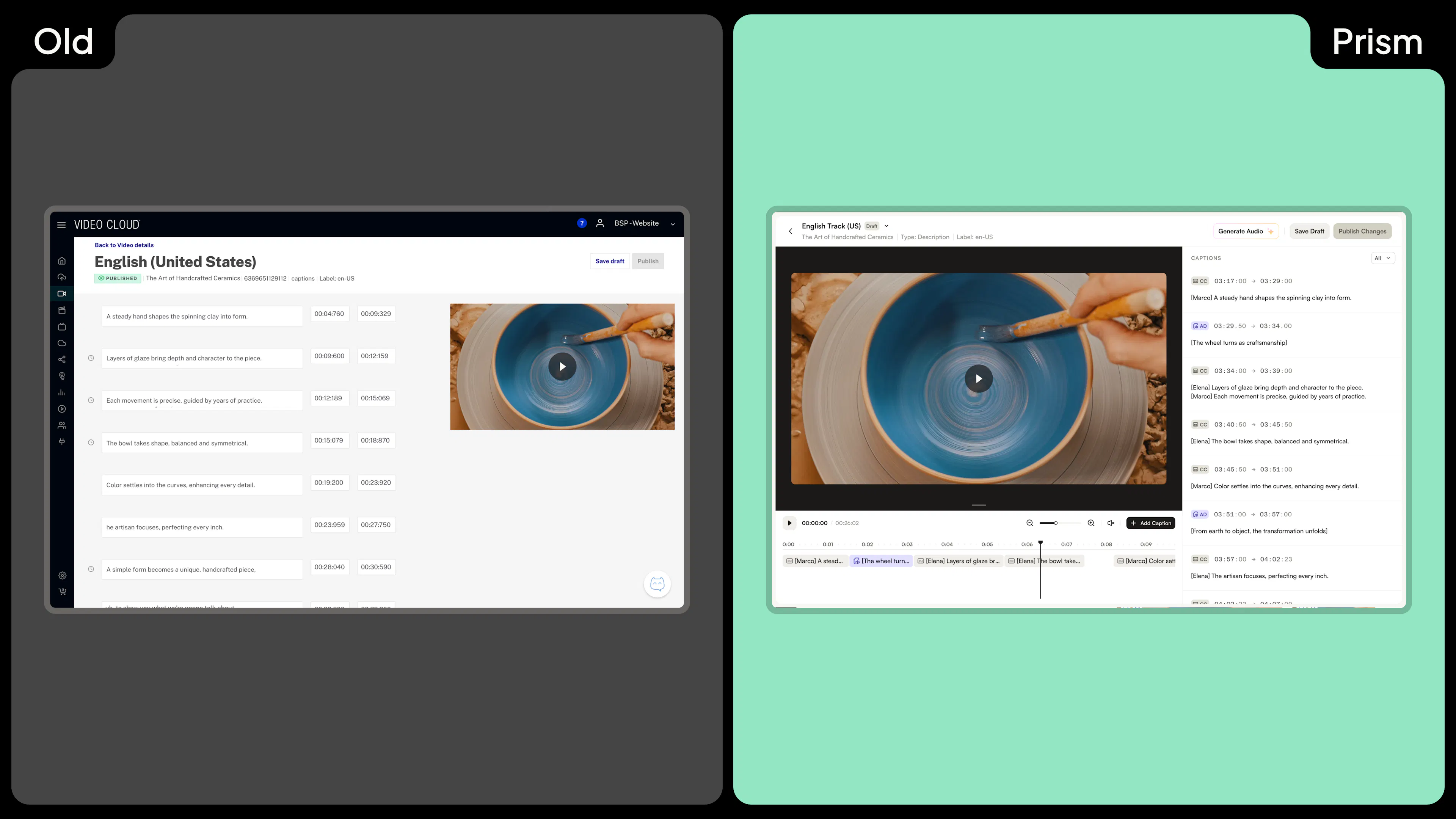Edit the start time 00:04:760 field
This screenshot has width=1456, height=819.
[329, 314]
